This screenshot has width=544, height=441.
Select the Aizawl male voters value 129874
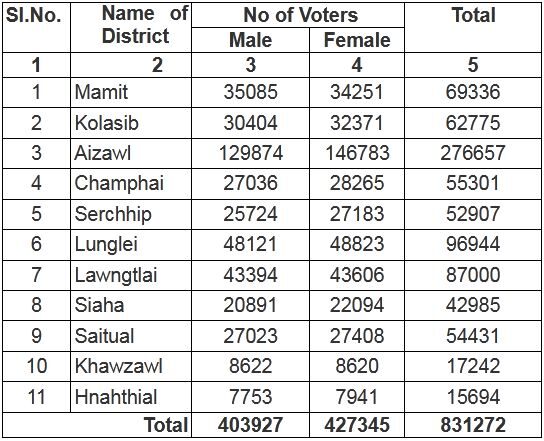250,153
